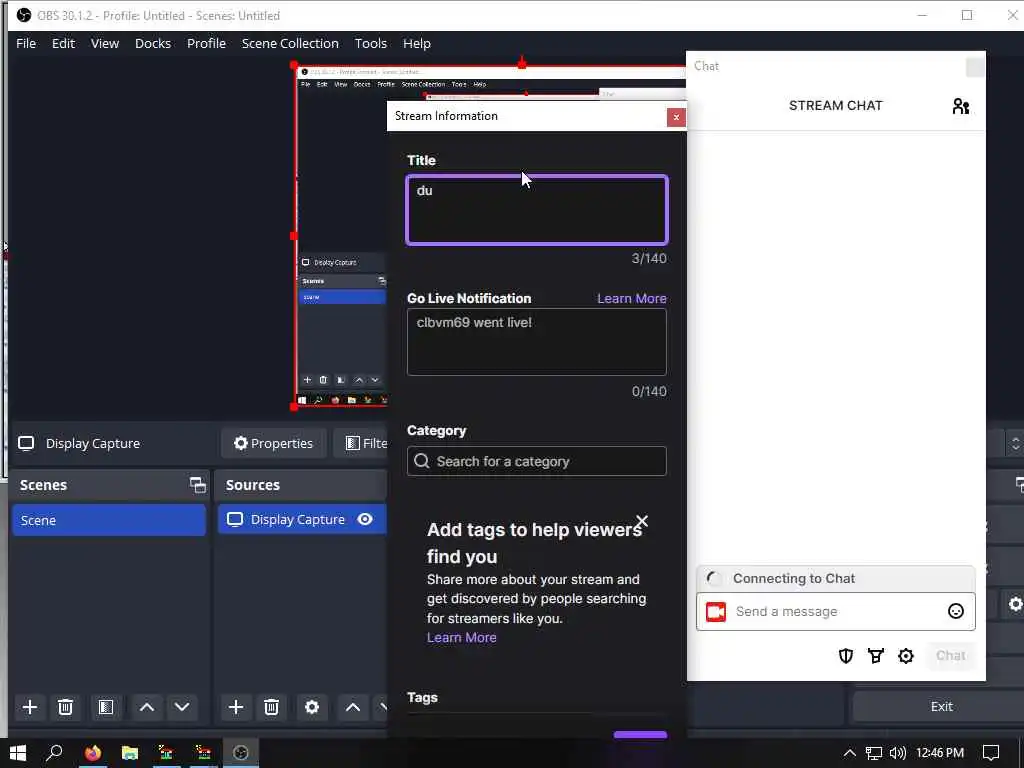Click the Chat dock float button
The width and height of the screenshot is (1024, 768).
(974, 67)
